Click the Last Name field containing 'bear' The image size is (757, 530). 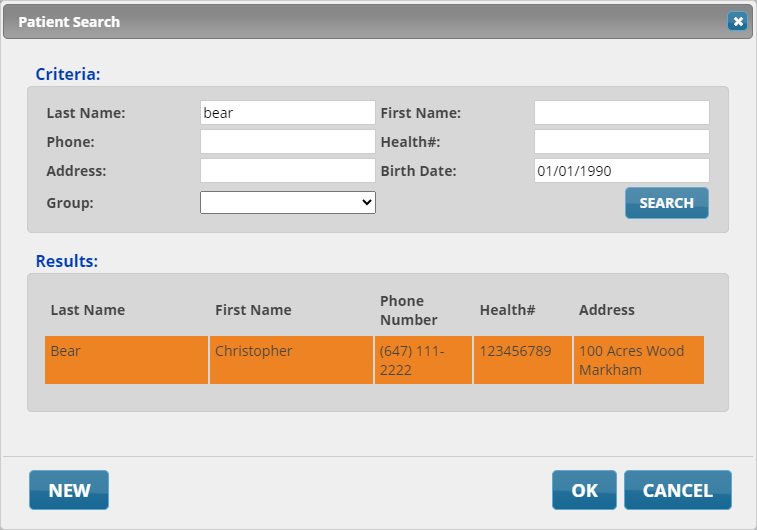[x=287, y=113]
